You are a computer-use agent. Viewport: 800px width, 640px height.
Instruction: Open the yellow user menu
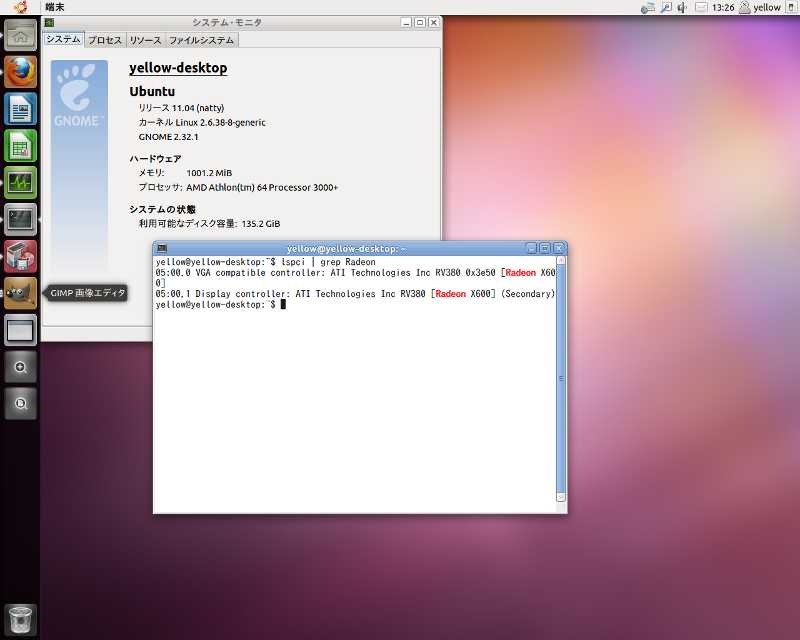coord(760,7)
